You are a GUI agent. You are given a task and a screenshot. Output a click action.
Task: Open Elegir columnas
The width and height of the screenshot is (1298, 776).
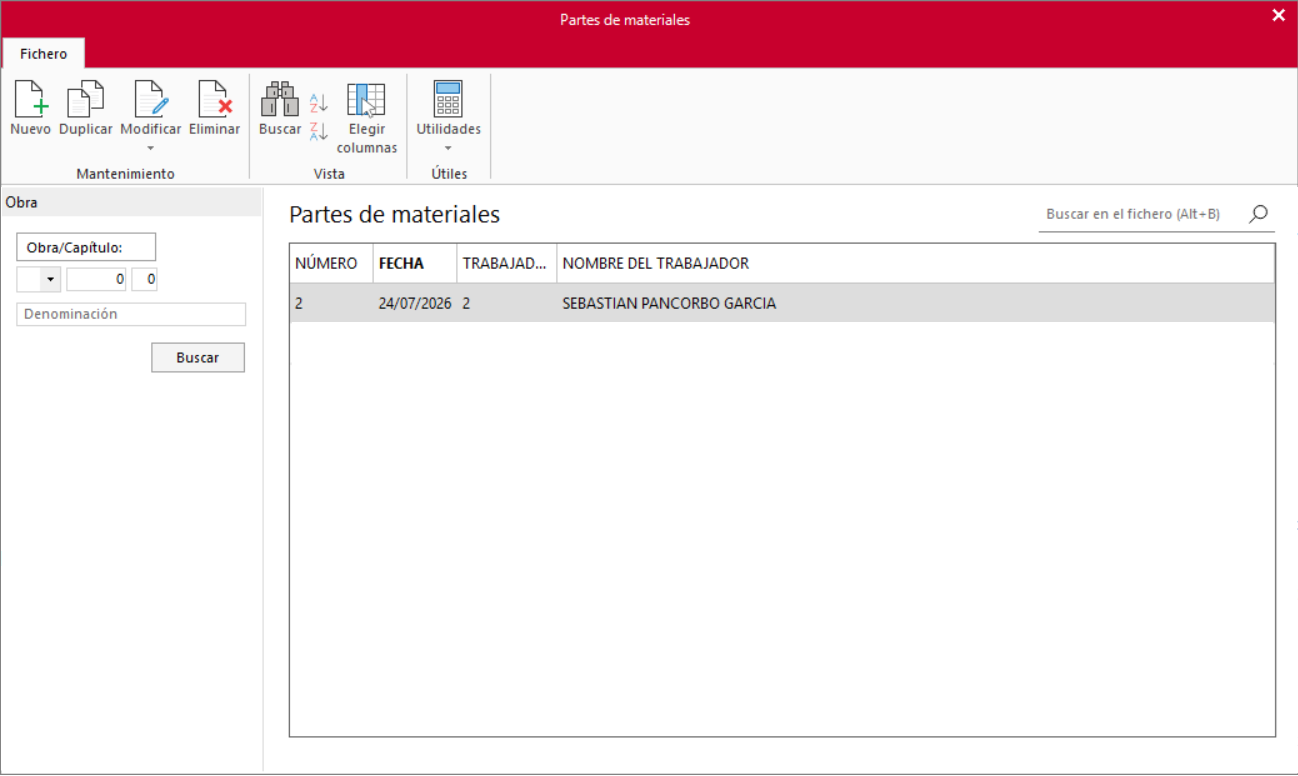367,118
